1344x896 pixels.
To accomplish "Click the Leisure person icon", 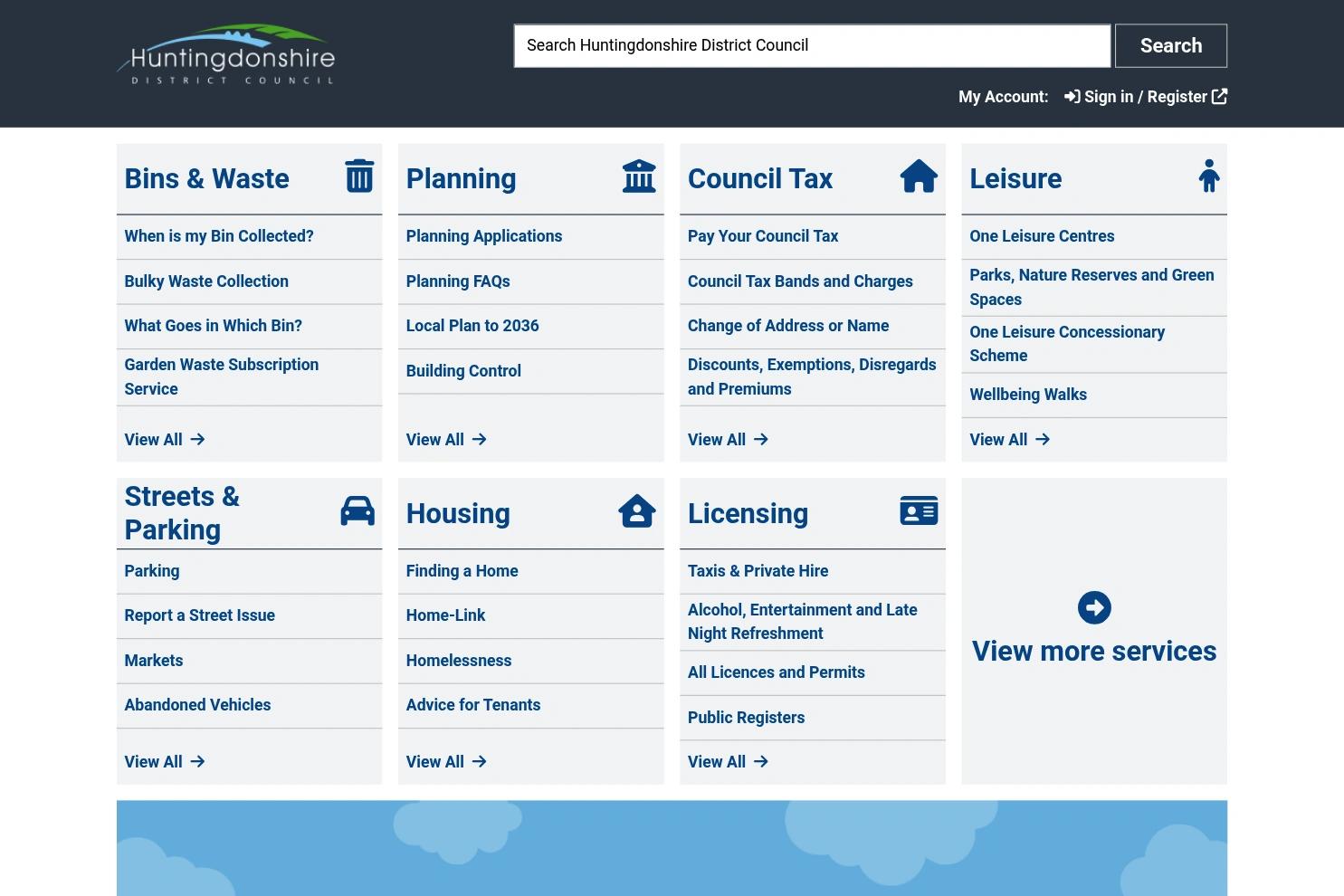I will 1209,176.
